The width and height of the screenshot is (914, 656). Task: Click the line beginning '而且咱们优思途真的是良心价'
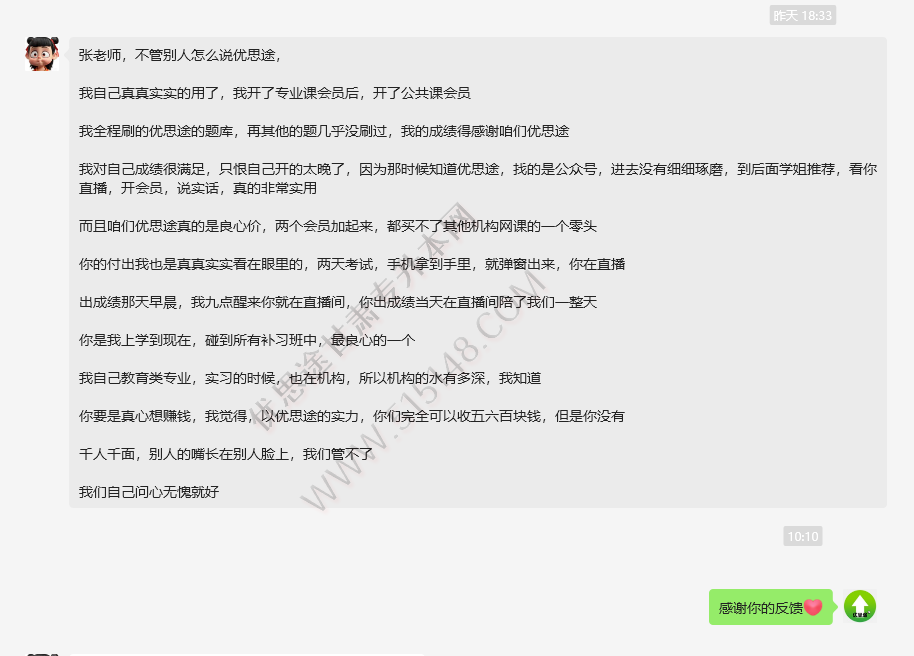pos(338,226)
